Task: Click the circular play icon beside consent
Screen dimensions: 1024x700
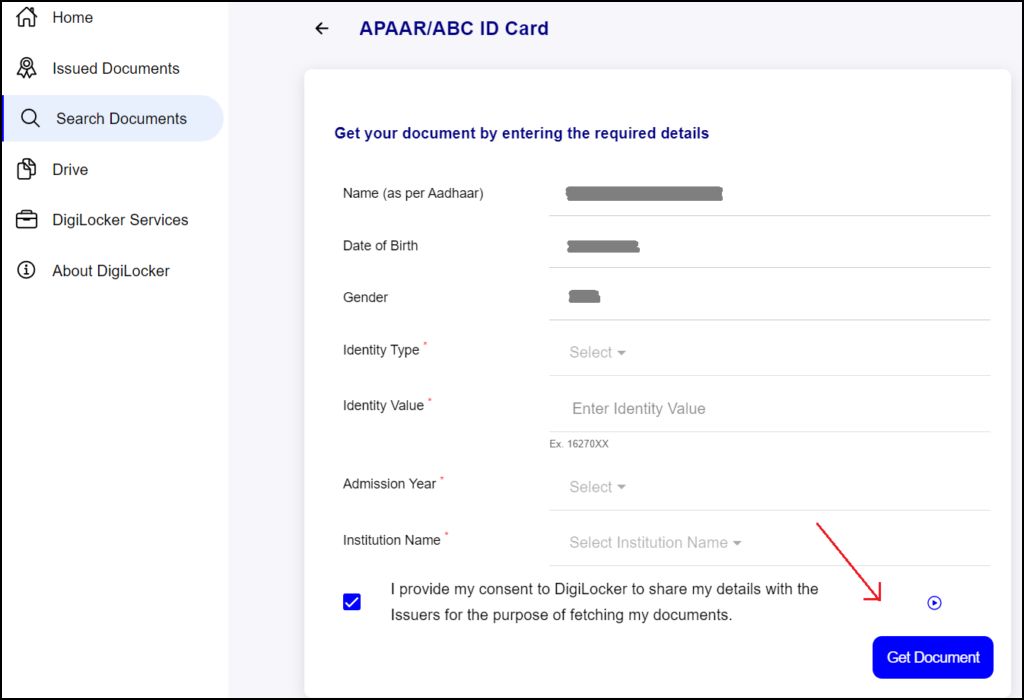Action: tap(935, 603)
